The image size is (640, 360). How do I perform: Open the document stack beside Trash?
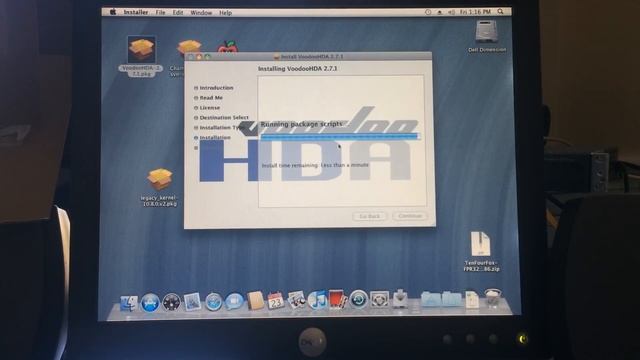pyautogui.click(x=472, y=299)
